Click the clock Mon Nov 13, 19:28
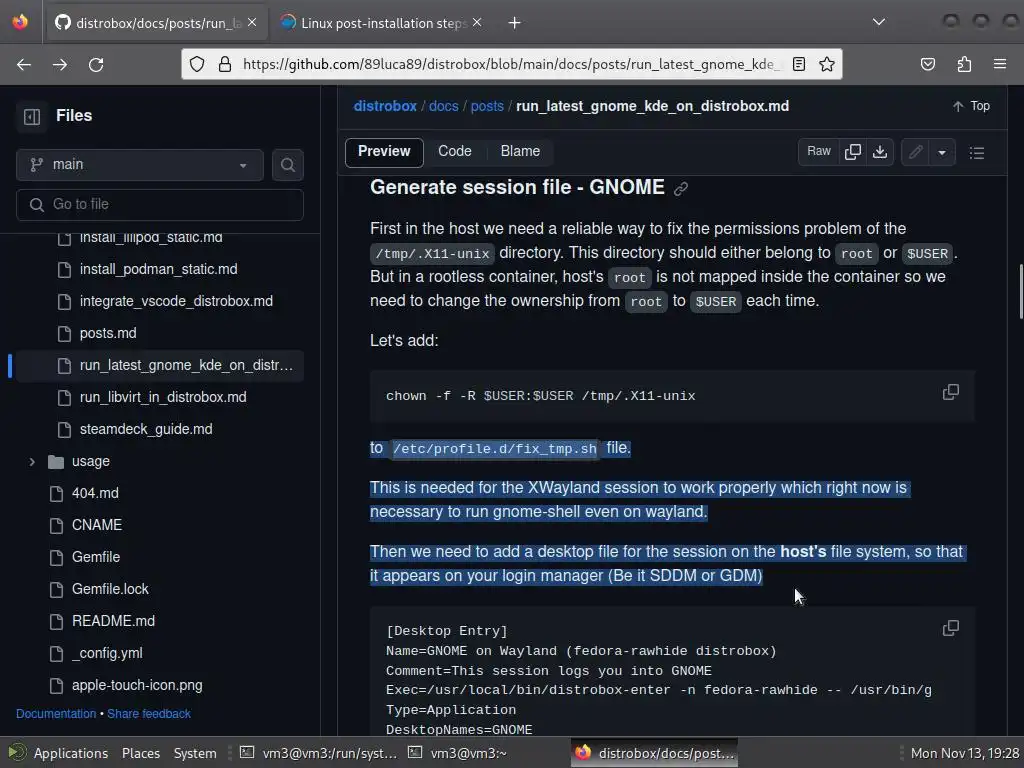The height and width of the screenshot is (768, 1024). (965, 753)
